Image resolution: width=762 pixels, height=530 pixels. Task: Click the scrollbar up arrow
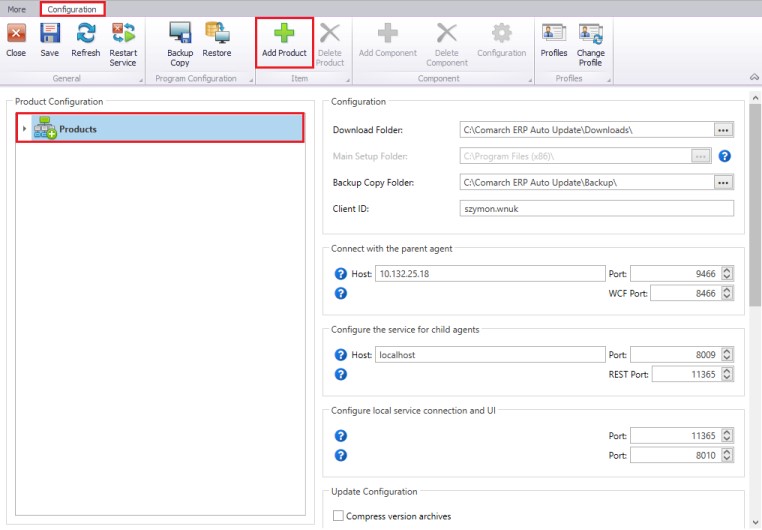pyautogui.click(x=755, y=98)
